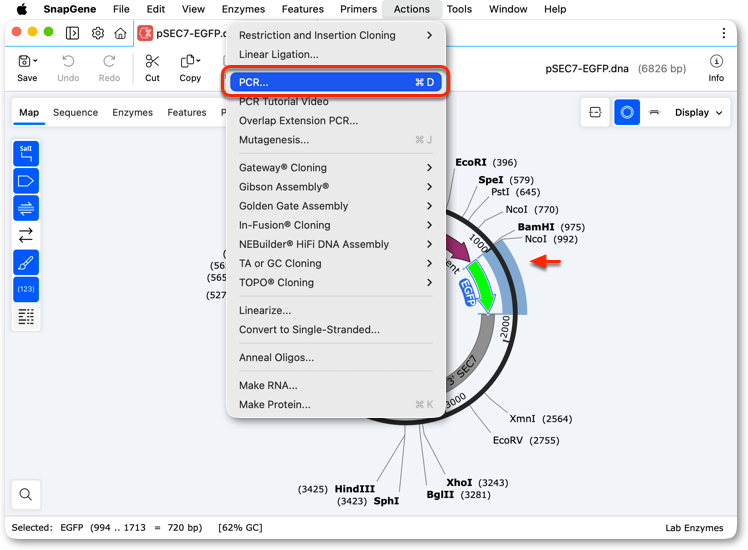Open PCR Tutorial Video entry

tap(336, 101)
